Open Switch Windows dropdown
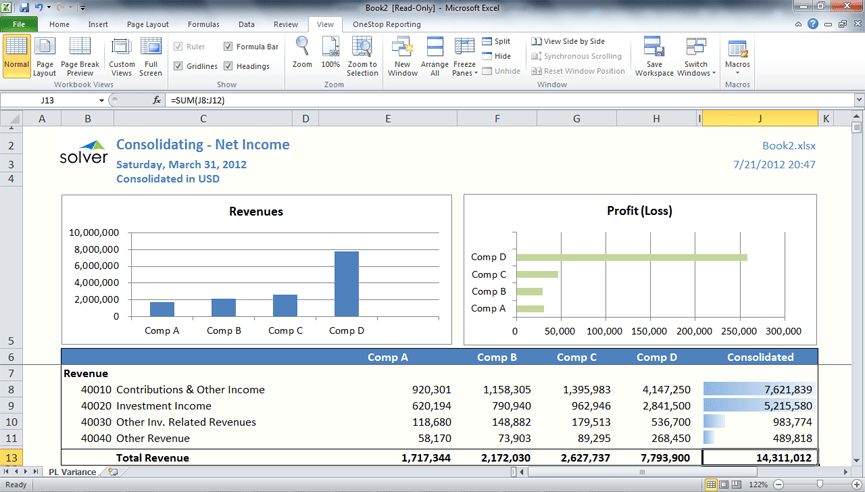The image size is (865, 492). pyautogui.click(x=696, y=56)
